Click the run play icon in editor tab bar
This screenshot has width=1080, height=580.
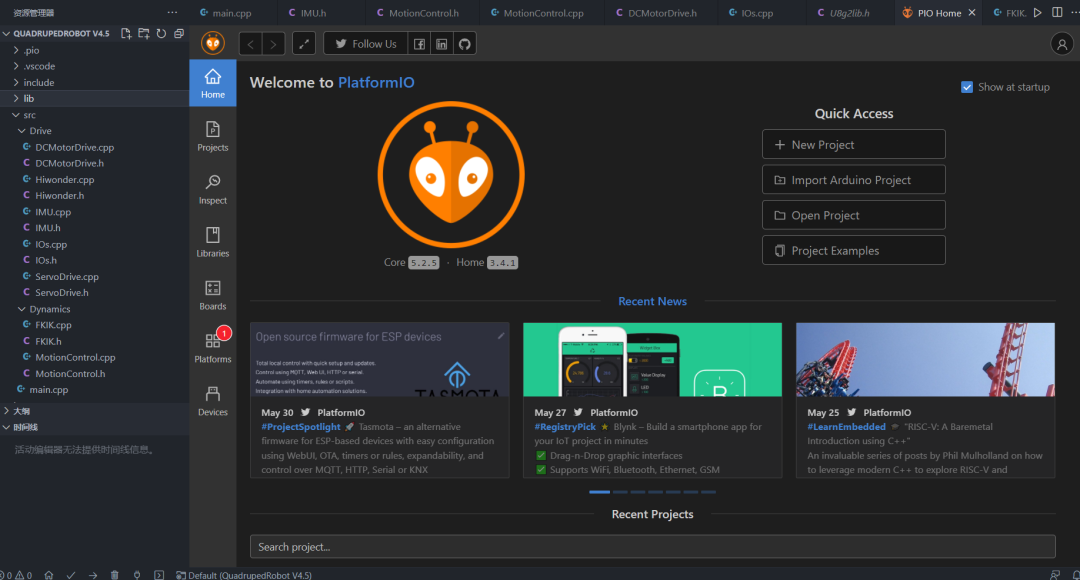click(x=1037, y=12)
